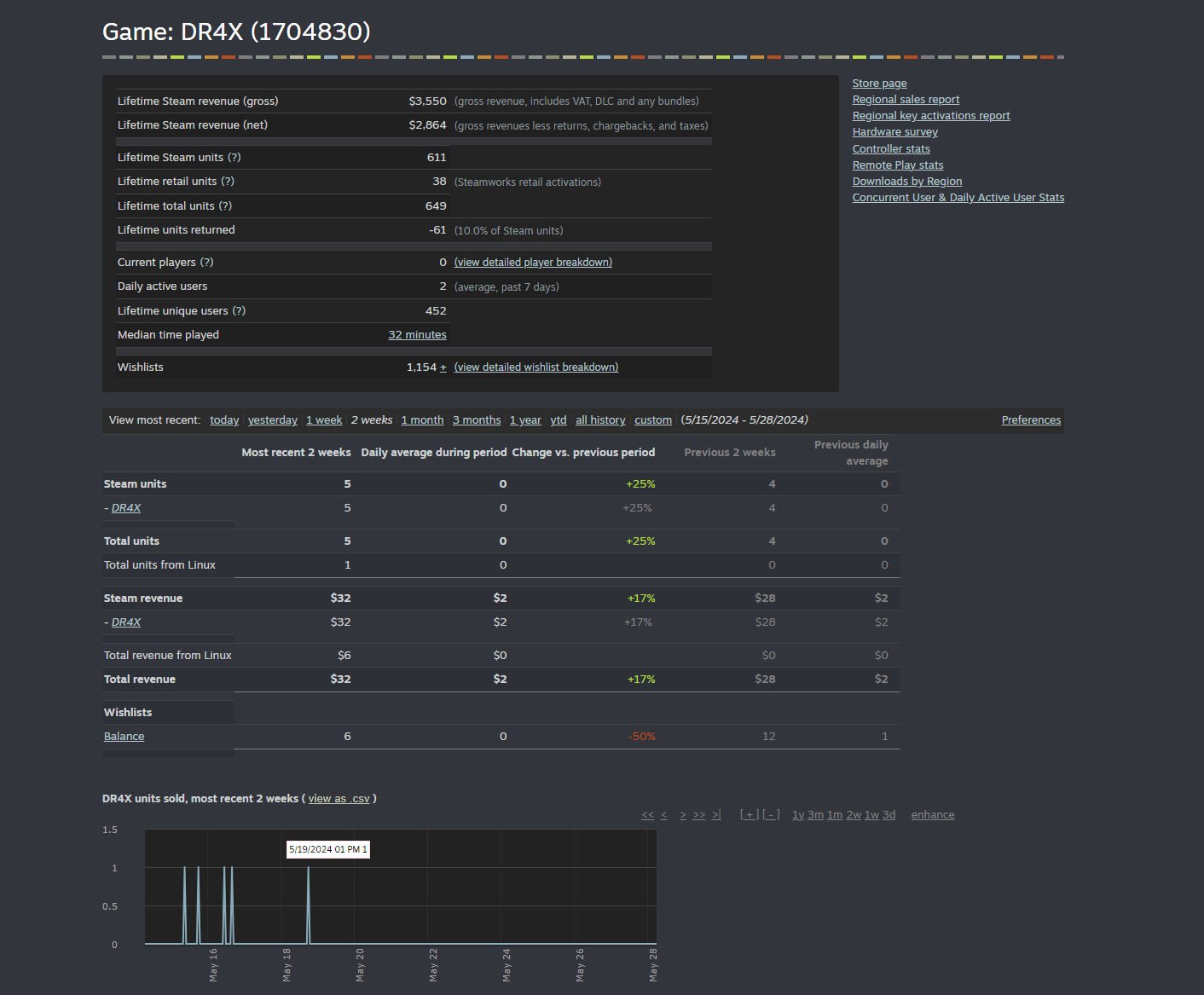Select the '1 month' time range
Screen dimensions: 1204x995
point(422,419)
